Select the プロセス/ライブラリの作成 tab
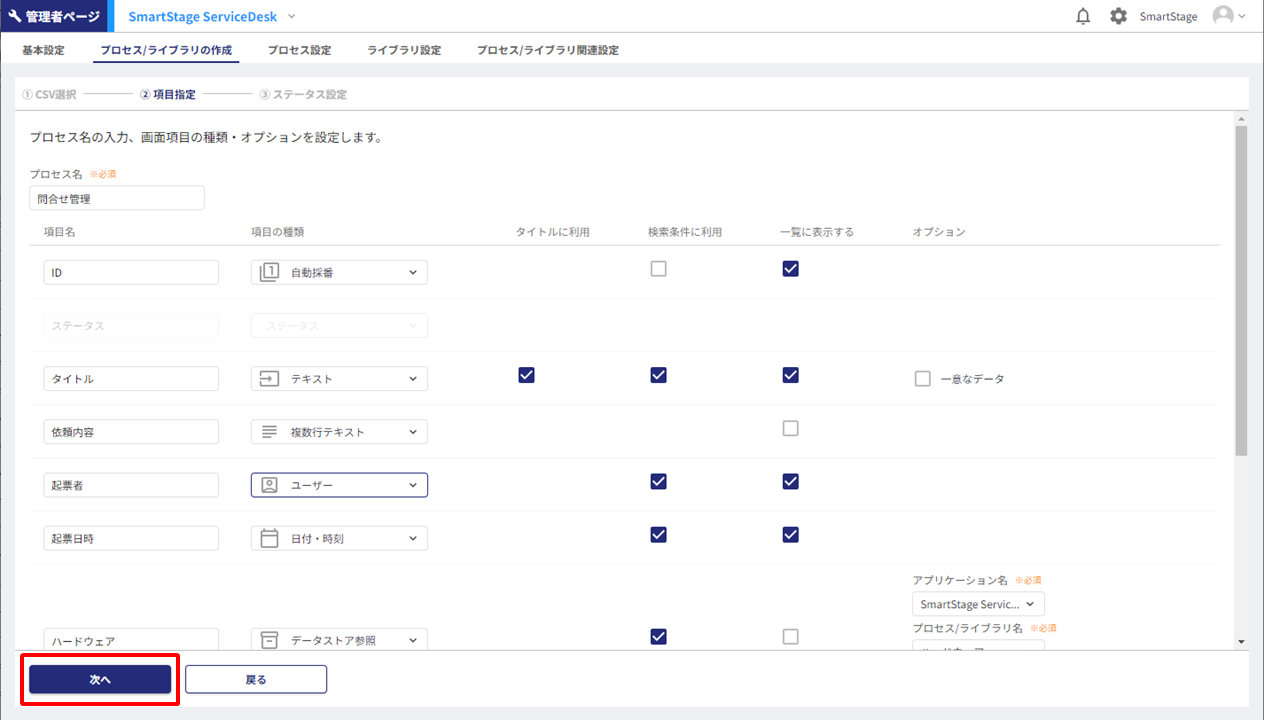 coord(166,50)
